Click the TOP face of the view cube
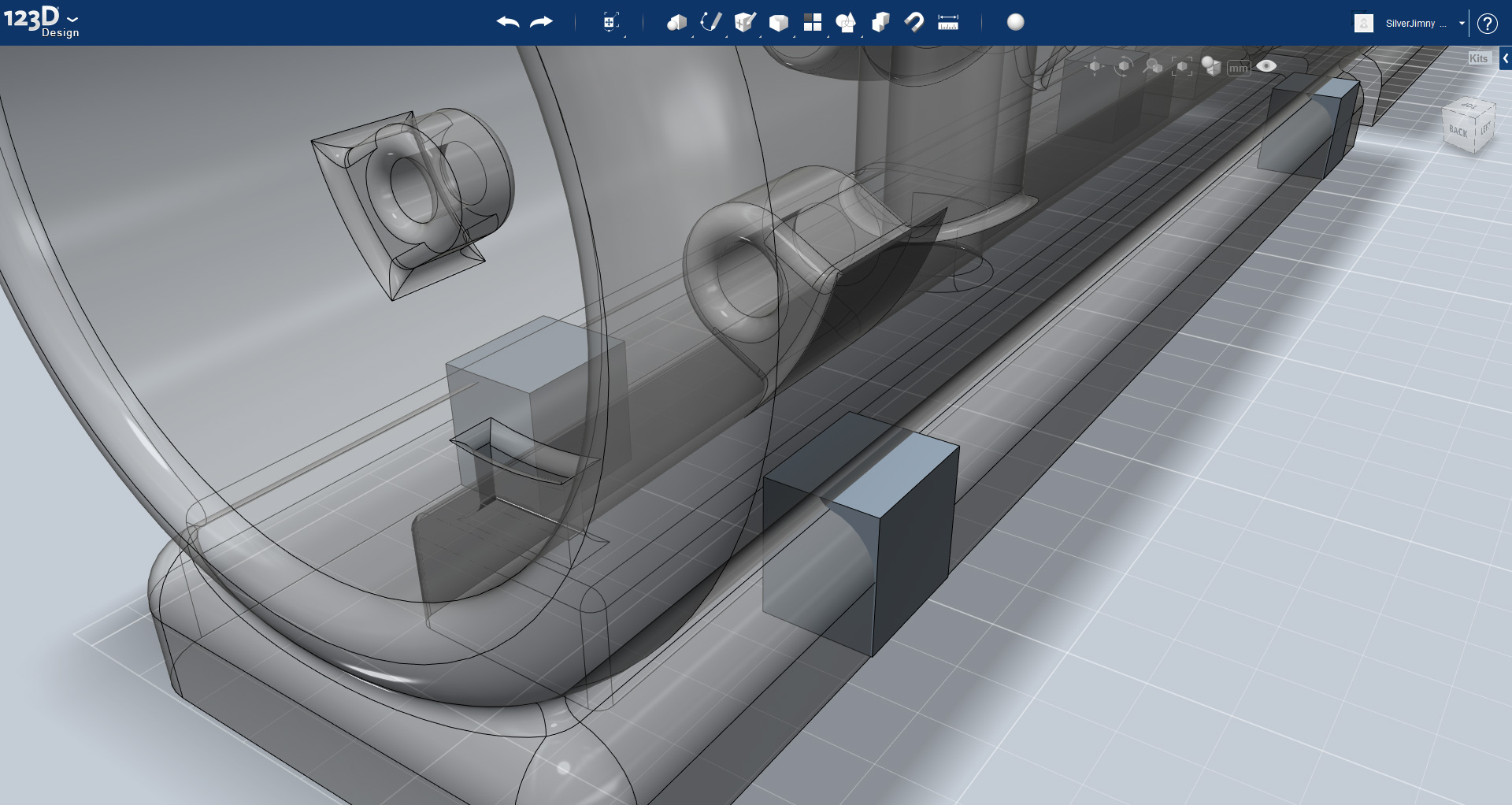 tap(1469, 106)
